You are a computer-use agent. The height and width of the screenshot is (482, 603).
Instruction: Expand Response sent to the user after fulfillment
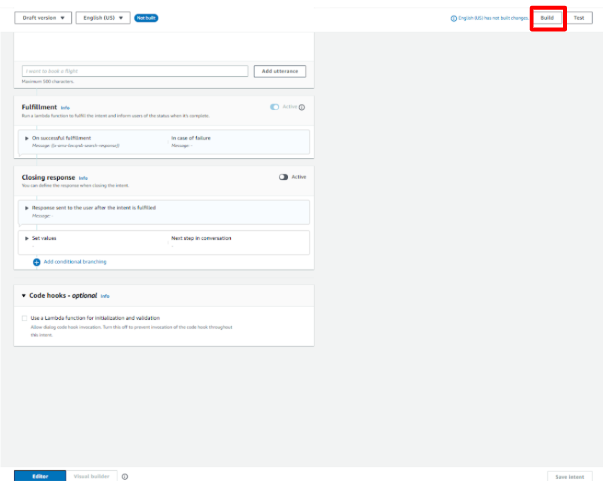point(27,208)
